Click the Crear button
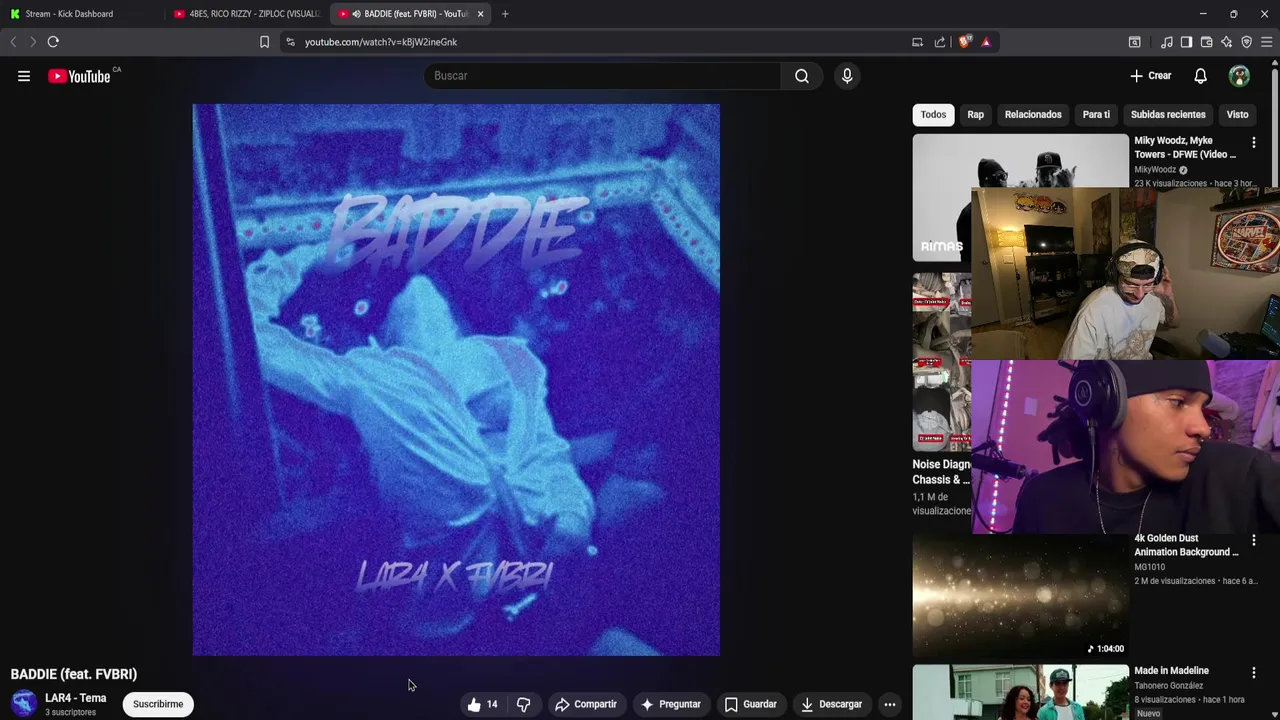Screen dimensions: 1280x720 (1150, 76)
